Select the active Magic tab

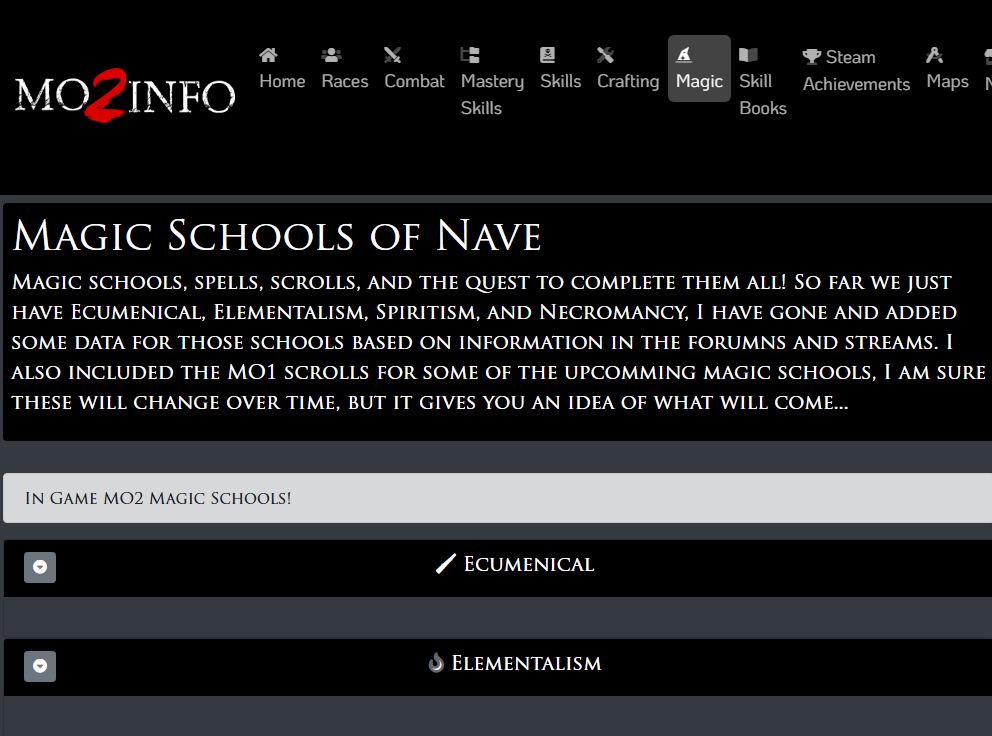click(x=699, y=69)
